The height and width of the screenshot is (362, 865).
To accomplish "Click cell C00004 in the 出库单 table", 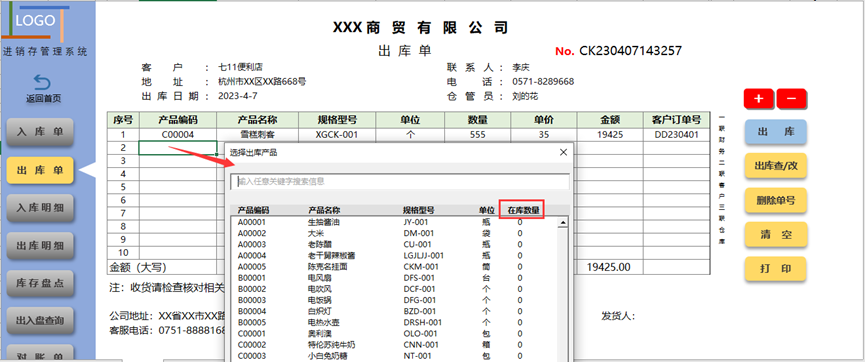I will (178, 134).
